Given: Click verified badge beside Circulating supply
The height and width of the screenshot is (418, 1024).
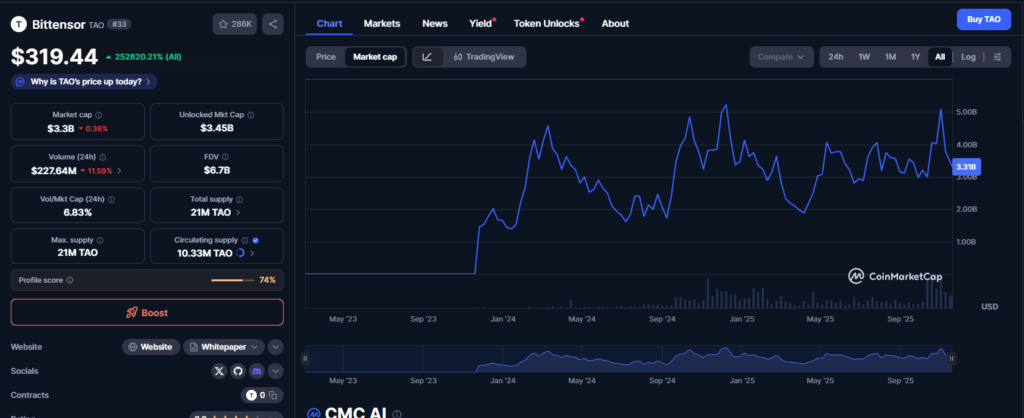Looking at the screenshot, I should click(x=256, y=240).
